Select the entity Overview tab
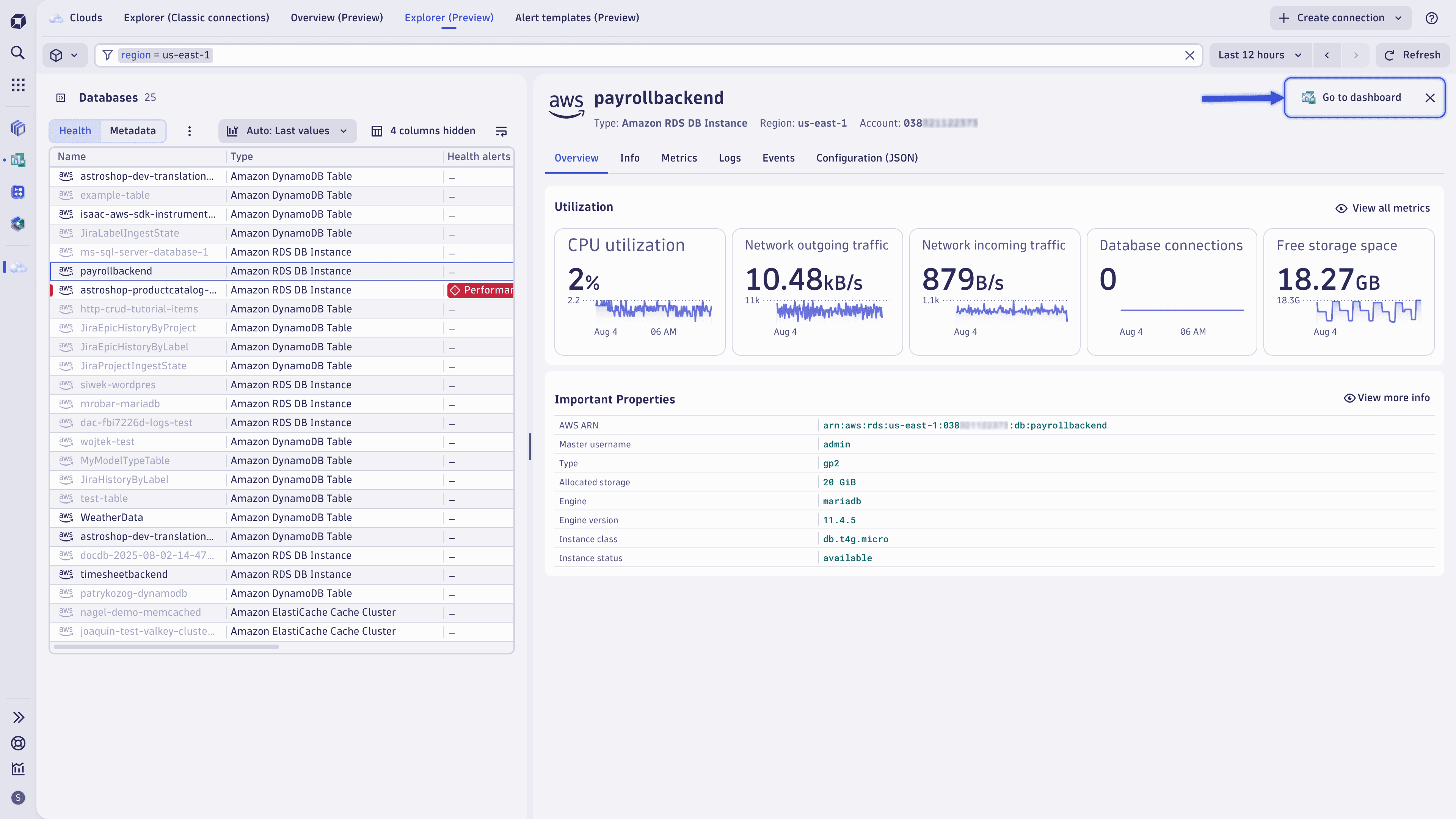Image resolution: width=1456 pixels, height=819 pixels. tap(576, 158)
